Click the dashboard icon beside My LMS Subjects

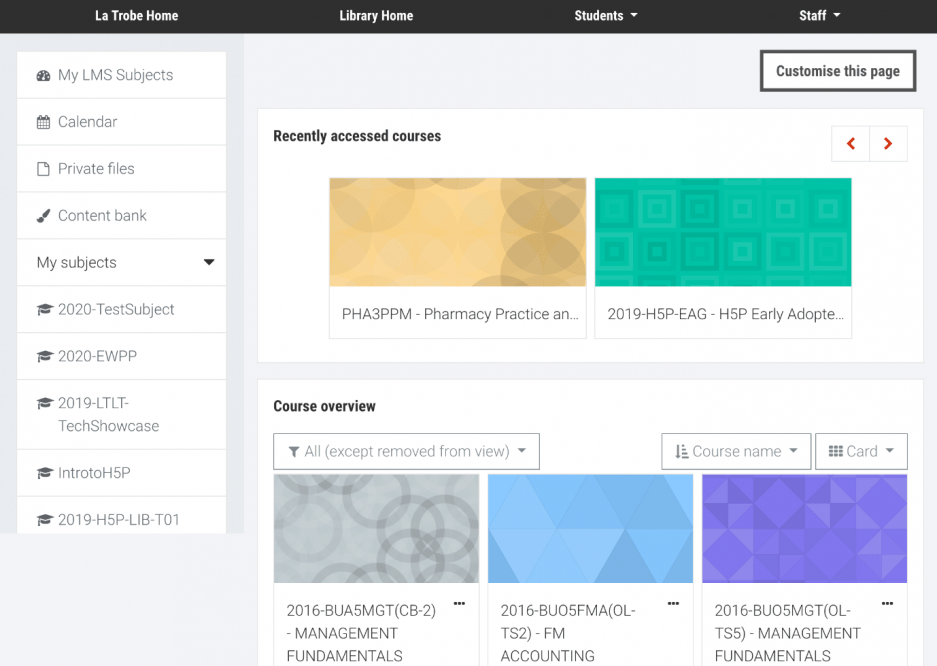pos(44,75)
